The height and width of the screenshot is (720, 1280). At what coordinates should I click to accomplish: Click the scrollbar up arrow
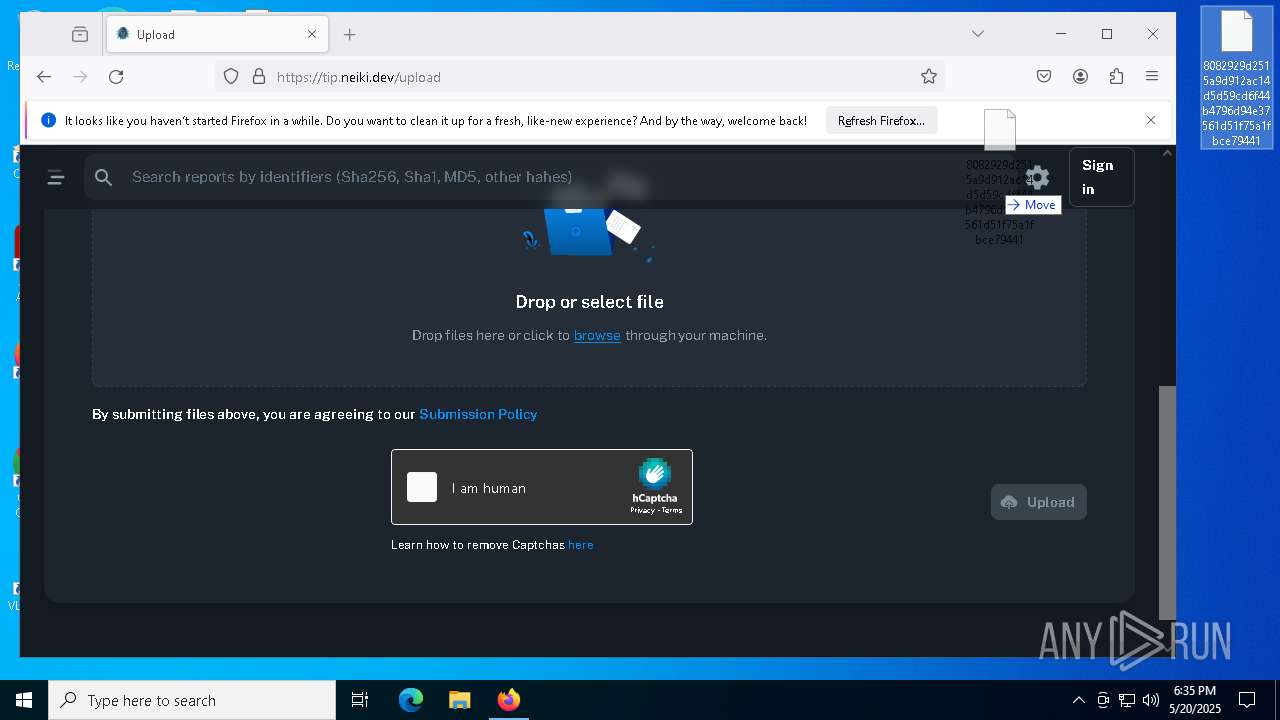pos(1167,153)
